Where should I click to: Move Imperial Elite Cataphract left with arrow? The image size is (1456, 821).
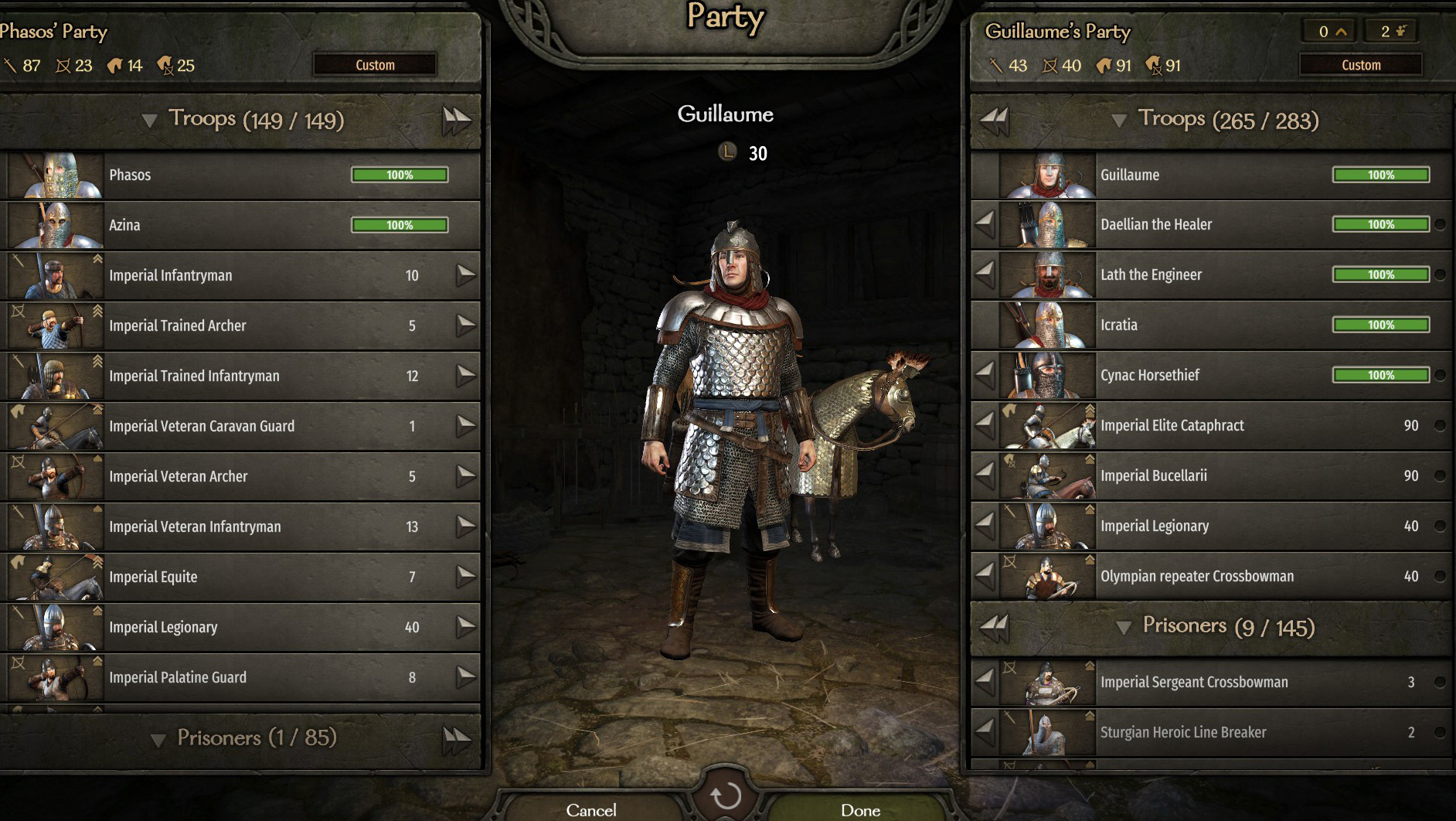click(x=985, y=425)
